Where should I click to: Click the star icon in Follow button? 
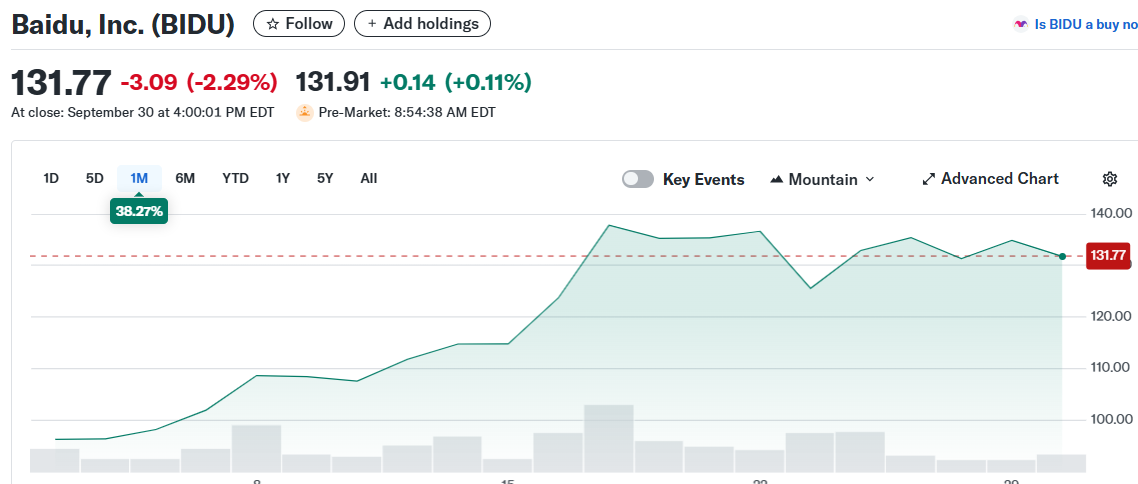[x=273, y=24]
